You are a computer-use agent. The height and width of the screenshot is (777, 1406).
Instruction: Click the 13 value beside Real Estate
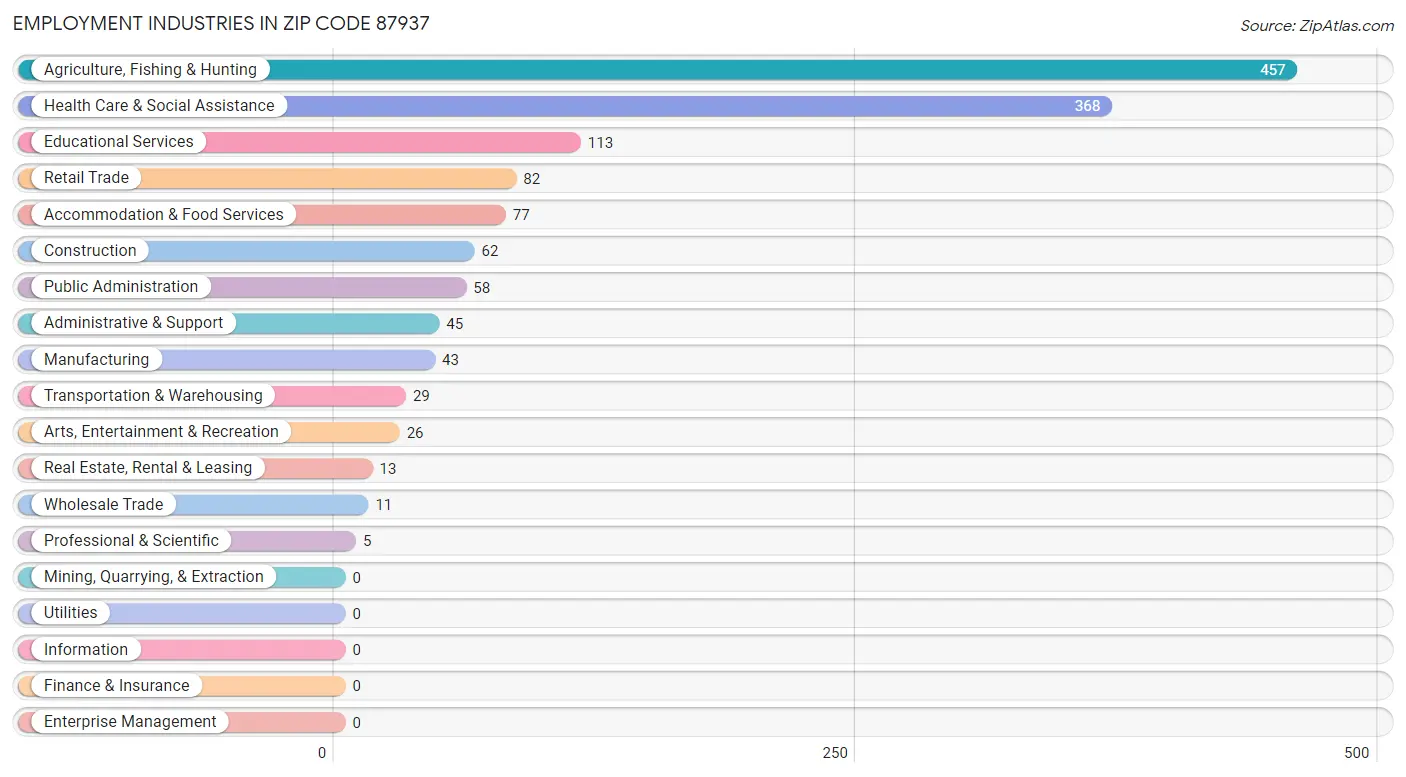388,469
